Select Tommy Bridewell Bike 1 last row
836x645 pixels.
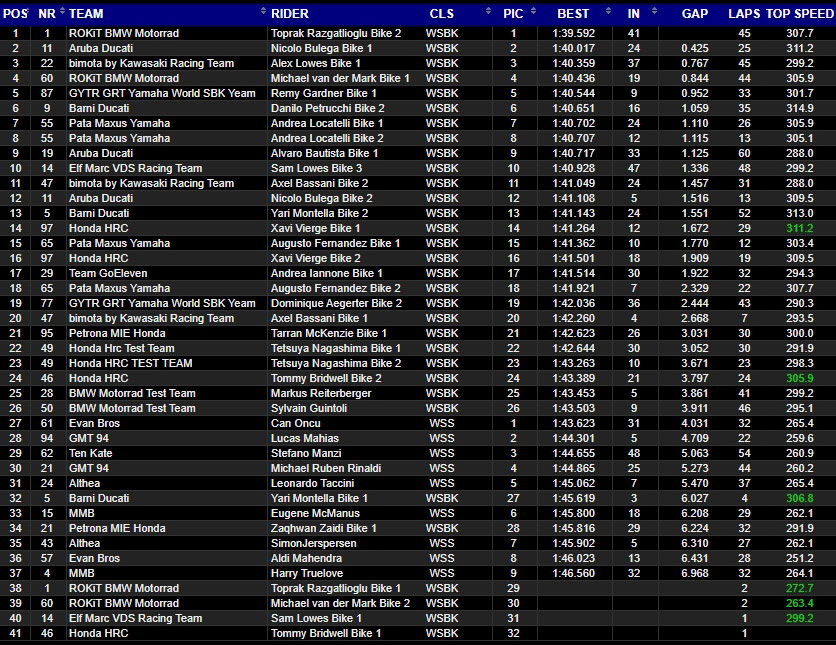327,633
